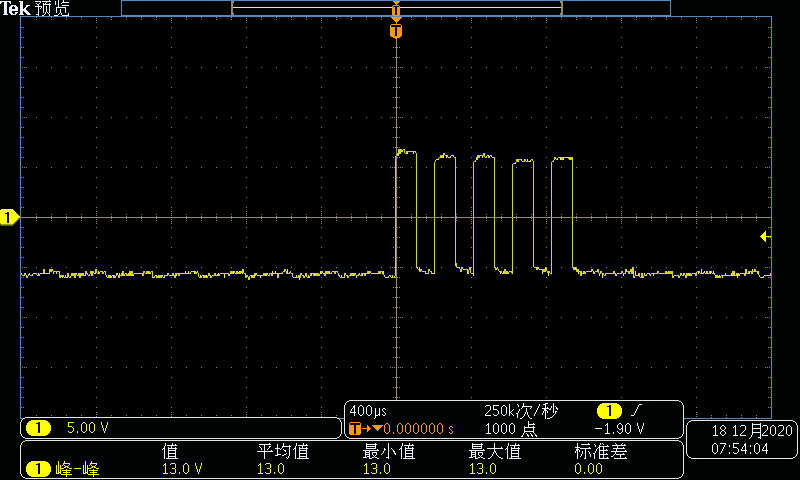Click the 5.00 V vertical scale readout
800x480 pixels.
point(88,427)
